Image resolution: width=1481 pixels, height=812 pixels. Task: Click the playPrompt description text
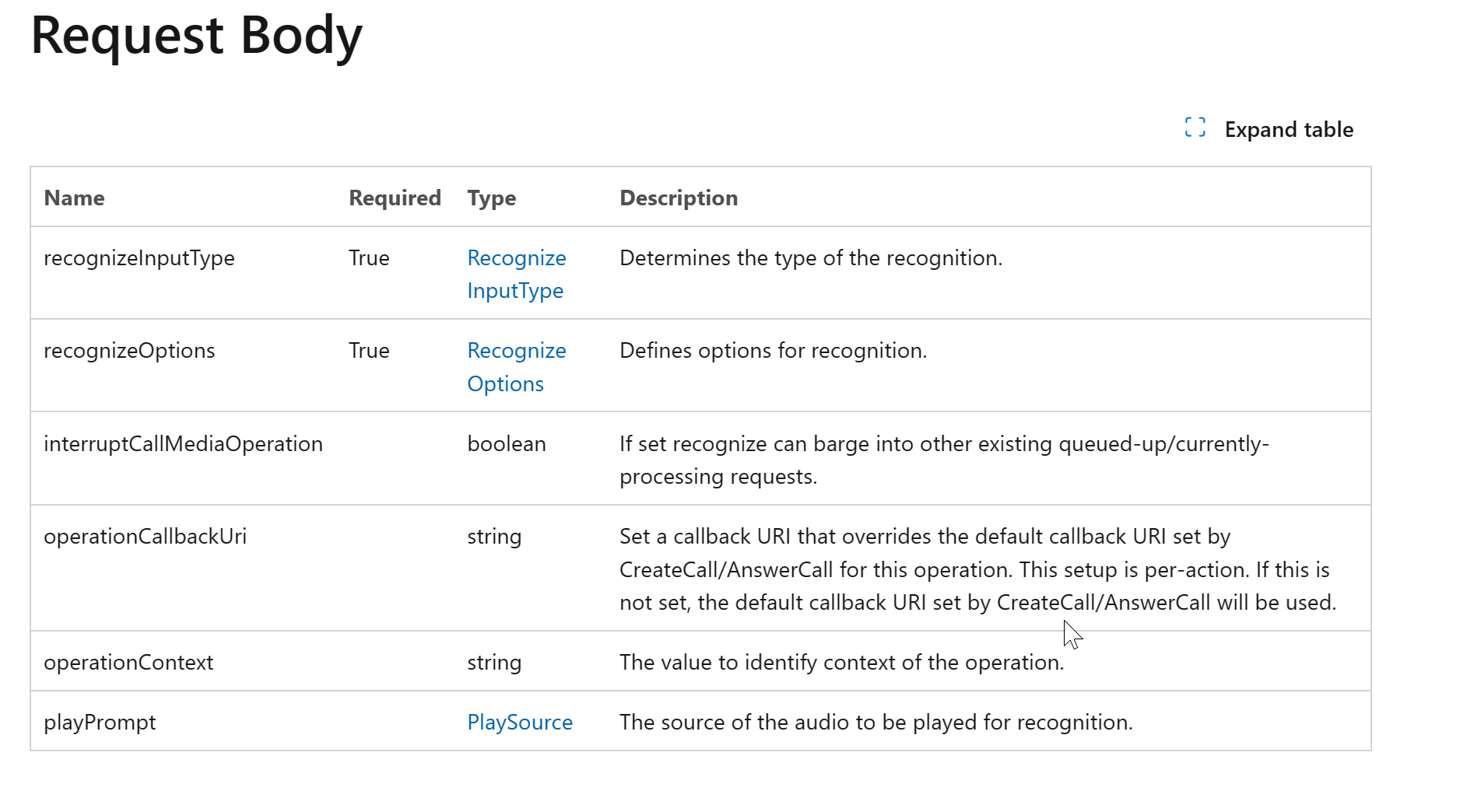click(876, 723)
